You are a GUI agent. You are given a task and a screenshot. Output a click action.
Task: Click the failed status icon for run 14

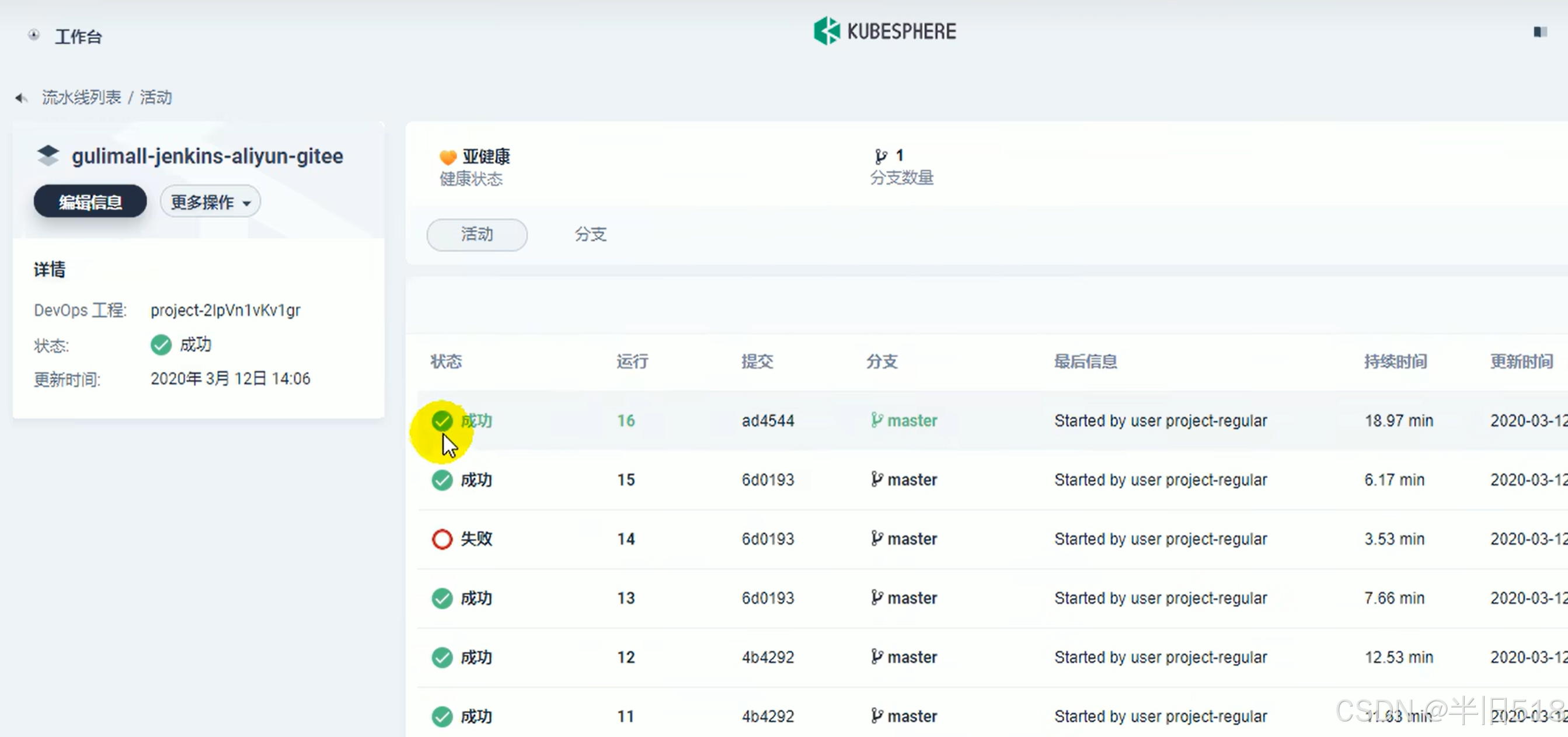(x=442, y=539)
